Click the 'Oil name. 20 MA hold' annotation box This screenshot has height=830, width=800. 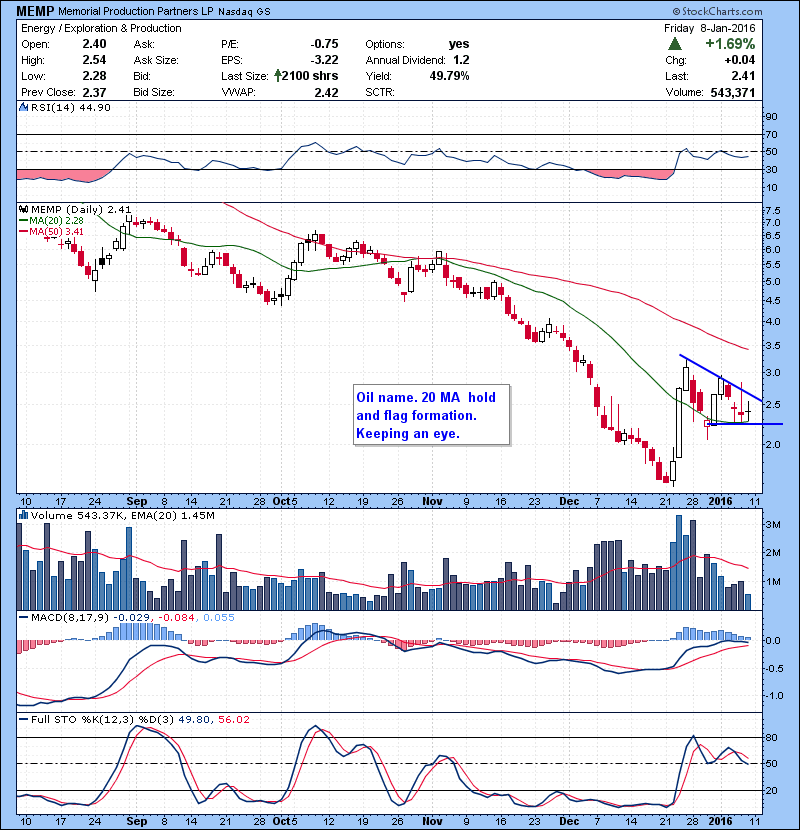click(432, 415)
